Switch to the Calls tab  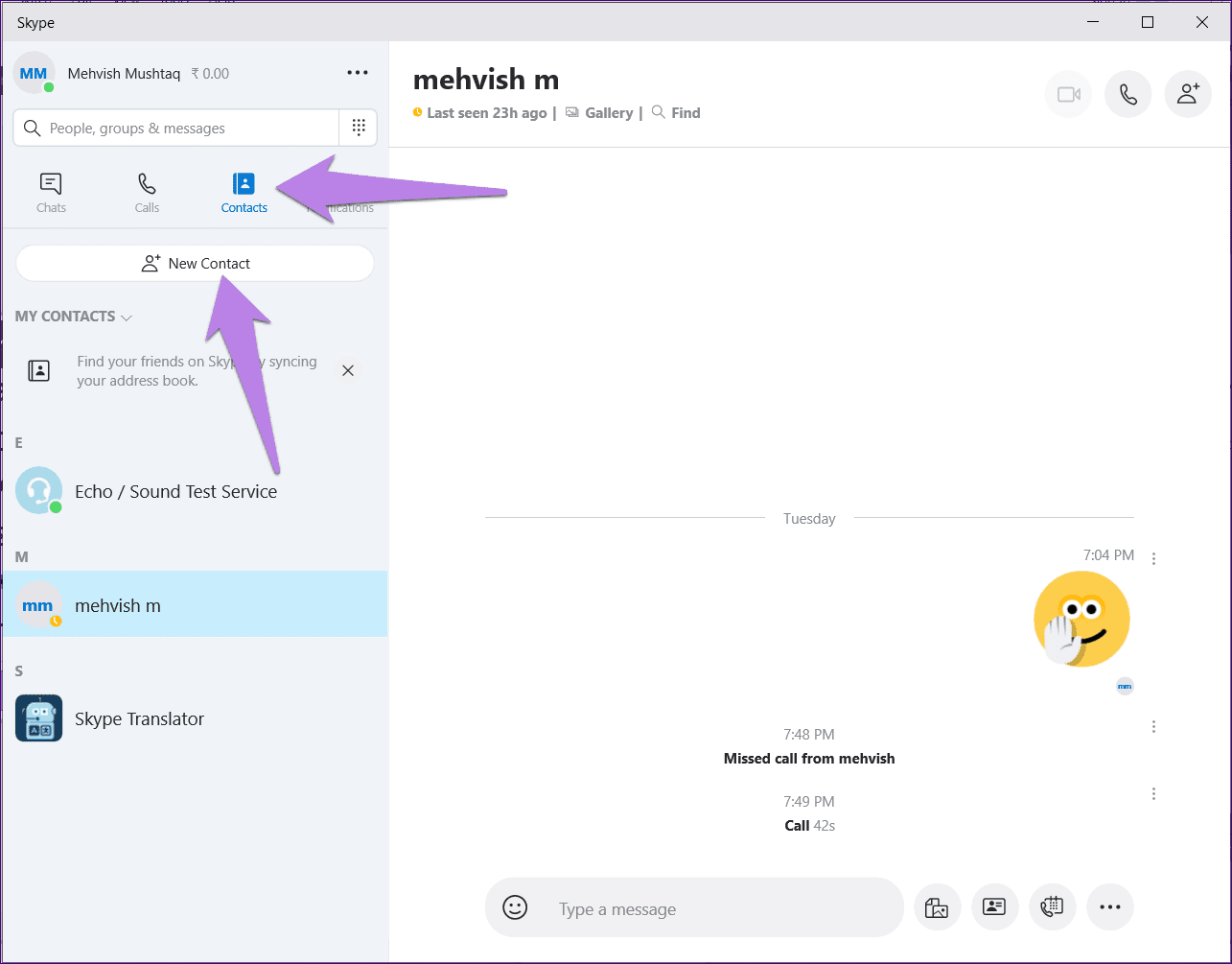[x=147, y=193]
